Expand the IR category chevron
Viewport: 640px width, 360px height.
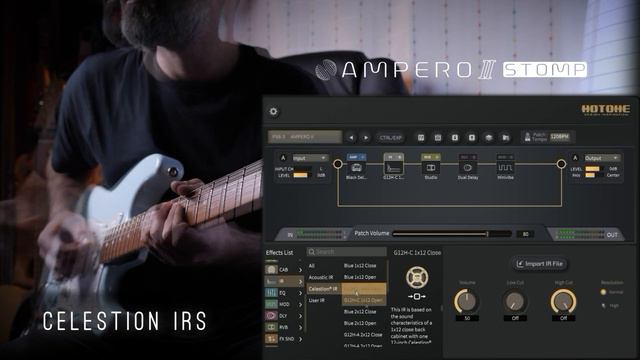point(300,281)
